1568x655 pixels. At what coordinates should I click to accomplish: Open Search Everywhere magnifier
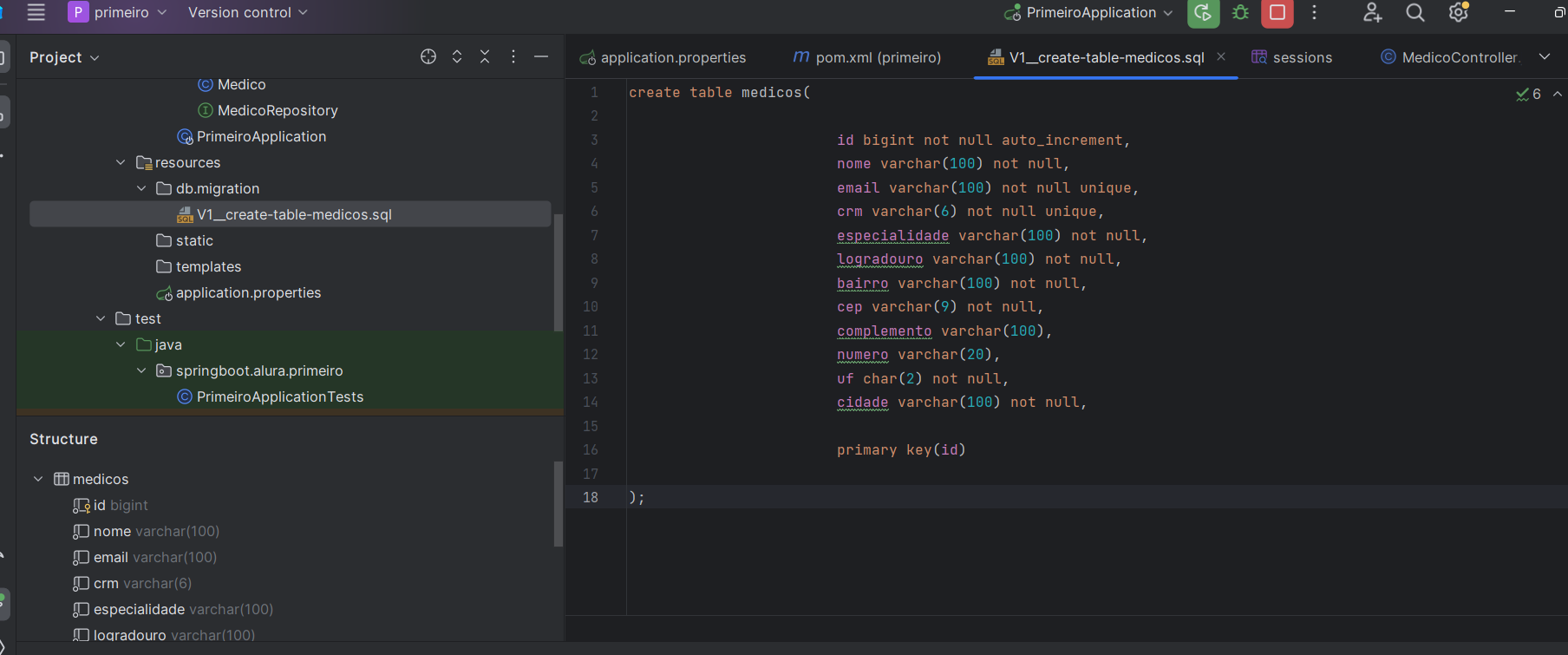[1415, 12]
